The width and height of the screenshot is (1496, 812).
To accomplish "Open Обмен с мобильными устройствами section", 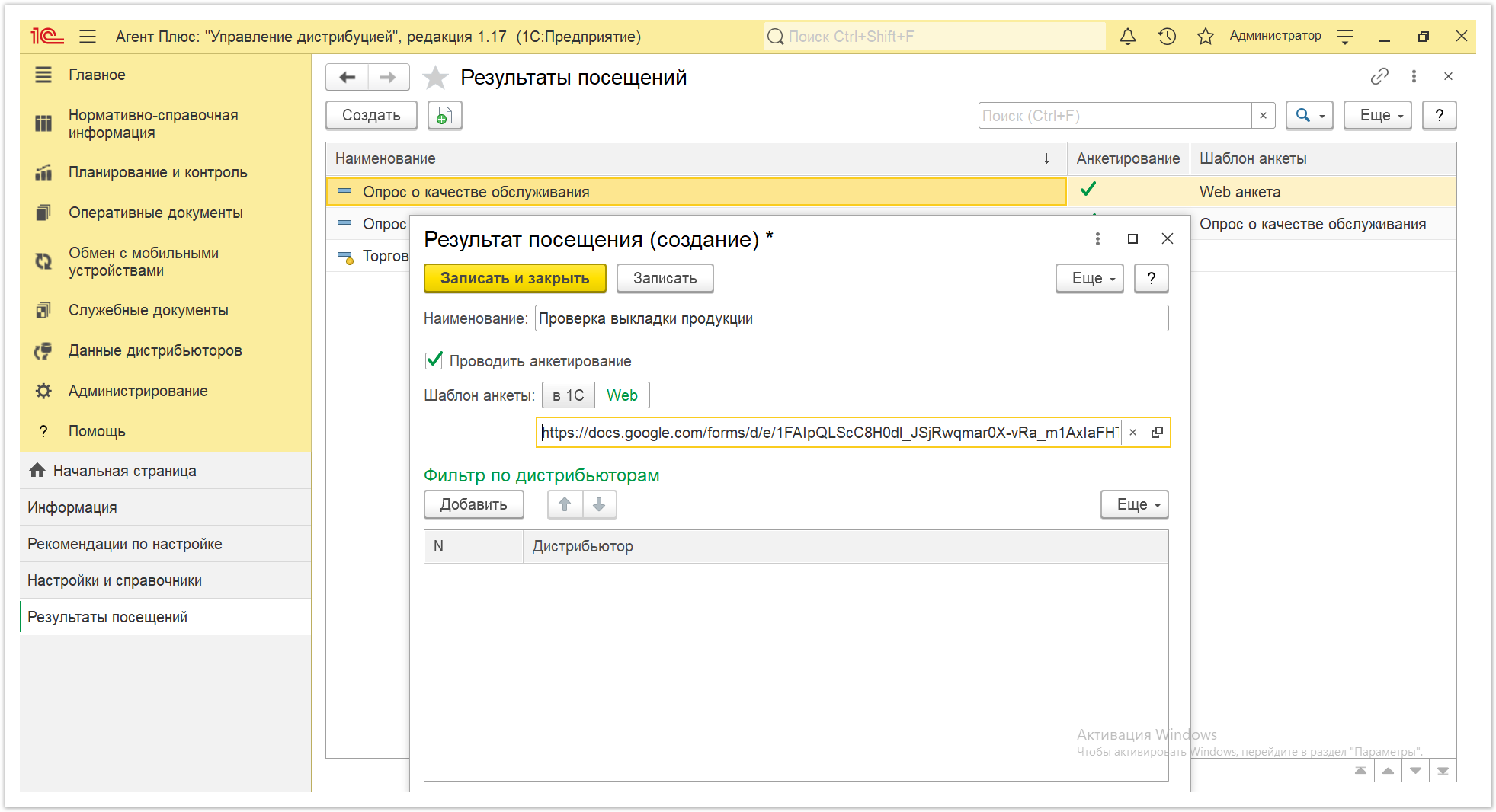I will tap(143, 261).
